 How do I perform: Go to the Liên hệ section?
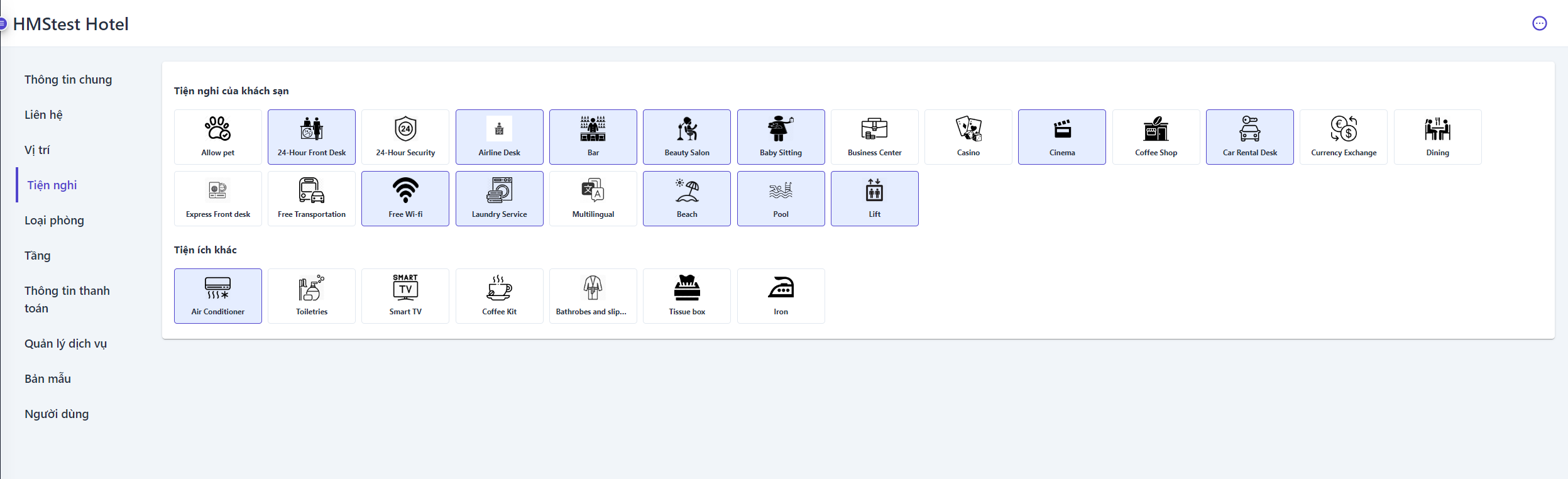pyautogui.click(x=44, y=114)
